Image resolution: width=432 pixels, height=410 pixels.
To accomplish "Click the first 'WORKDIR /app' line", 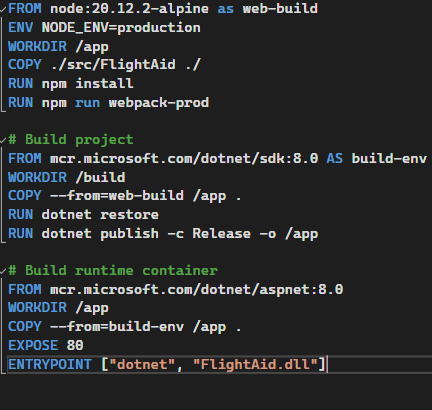I will click(58, 46).
